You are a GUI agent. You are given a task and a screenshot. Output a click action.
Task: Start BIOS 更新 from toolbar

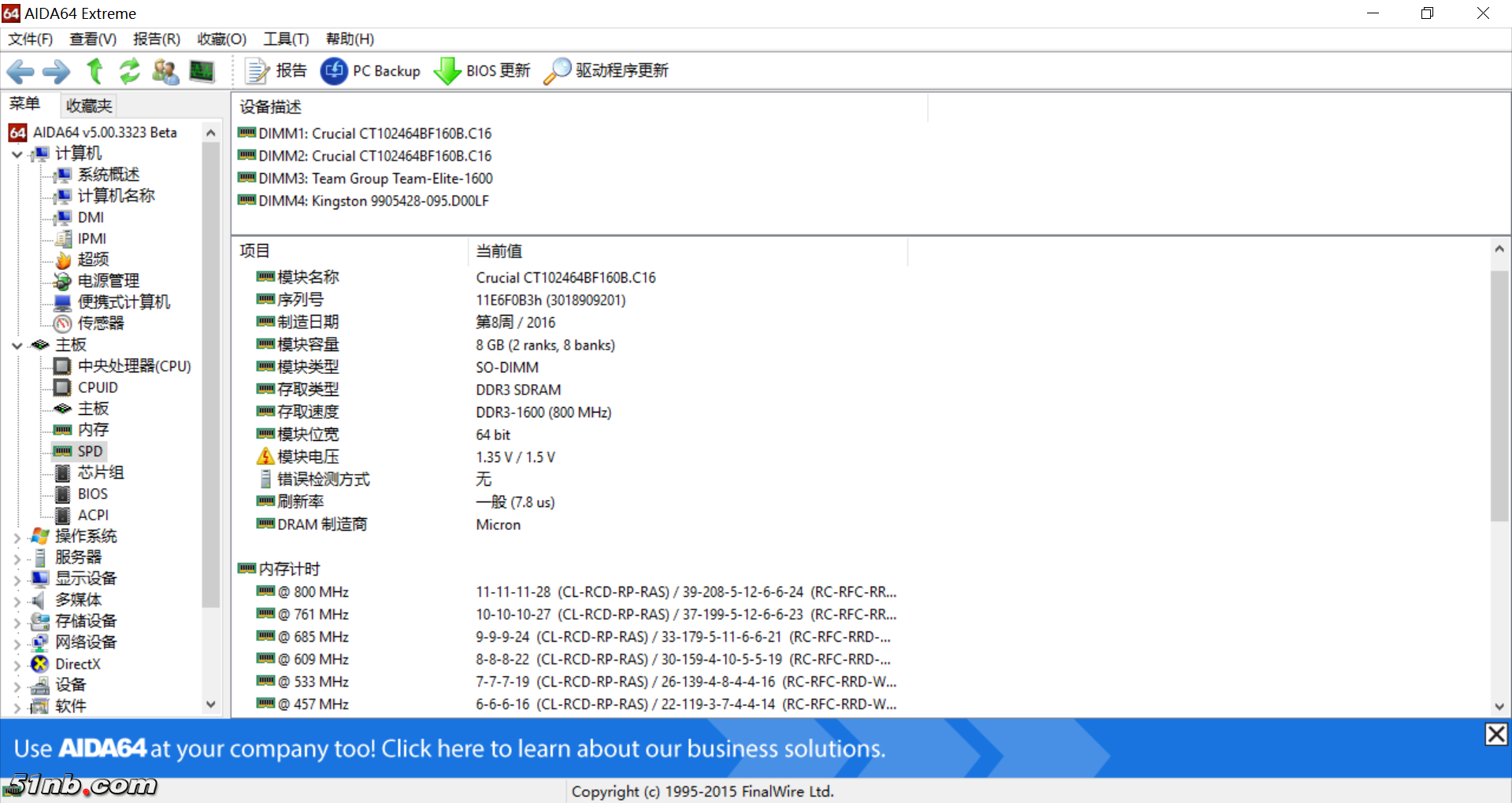point(482,71)
